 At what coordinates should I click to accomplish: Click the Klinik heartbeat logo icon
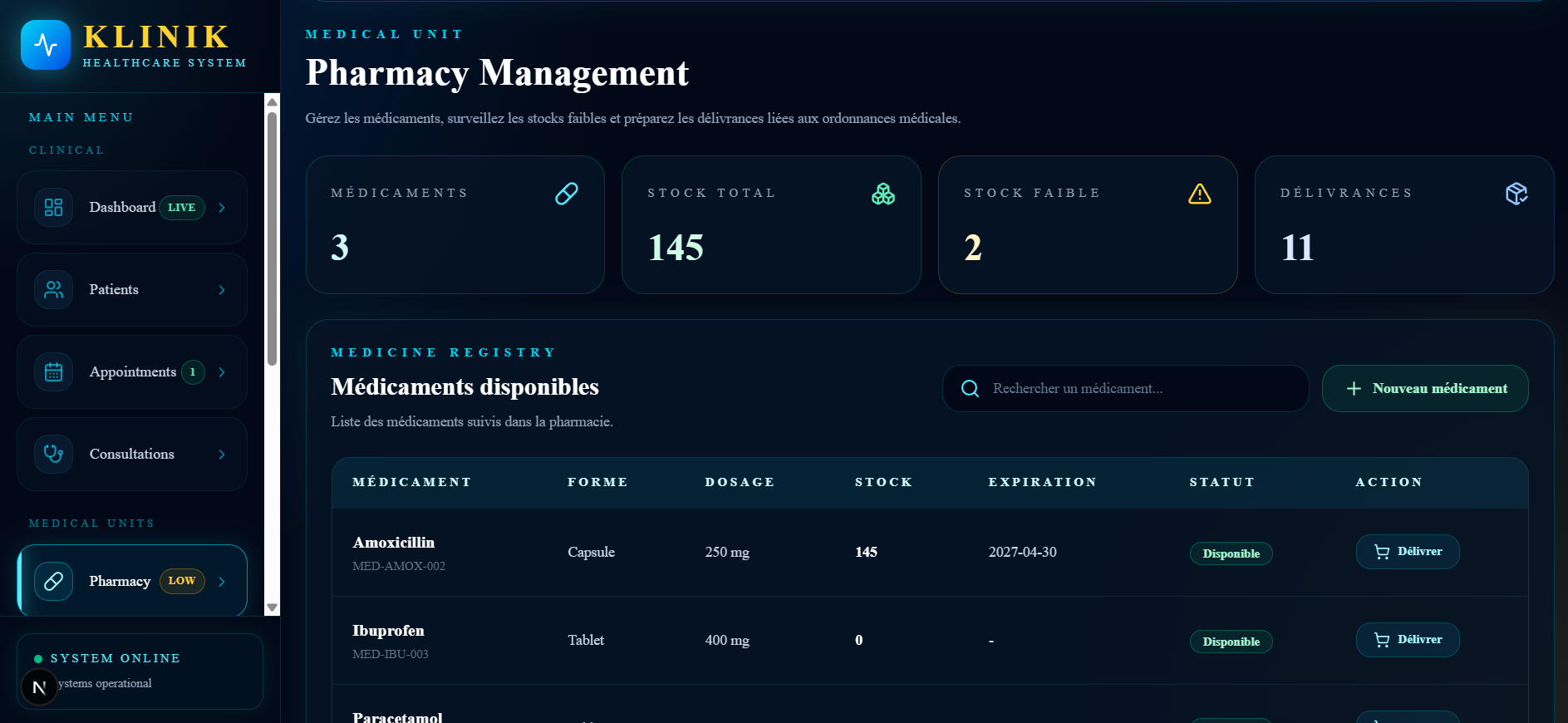pyautogui.click(x=46, y=45)
